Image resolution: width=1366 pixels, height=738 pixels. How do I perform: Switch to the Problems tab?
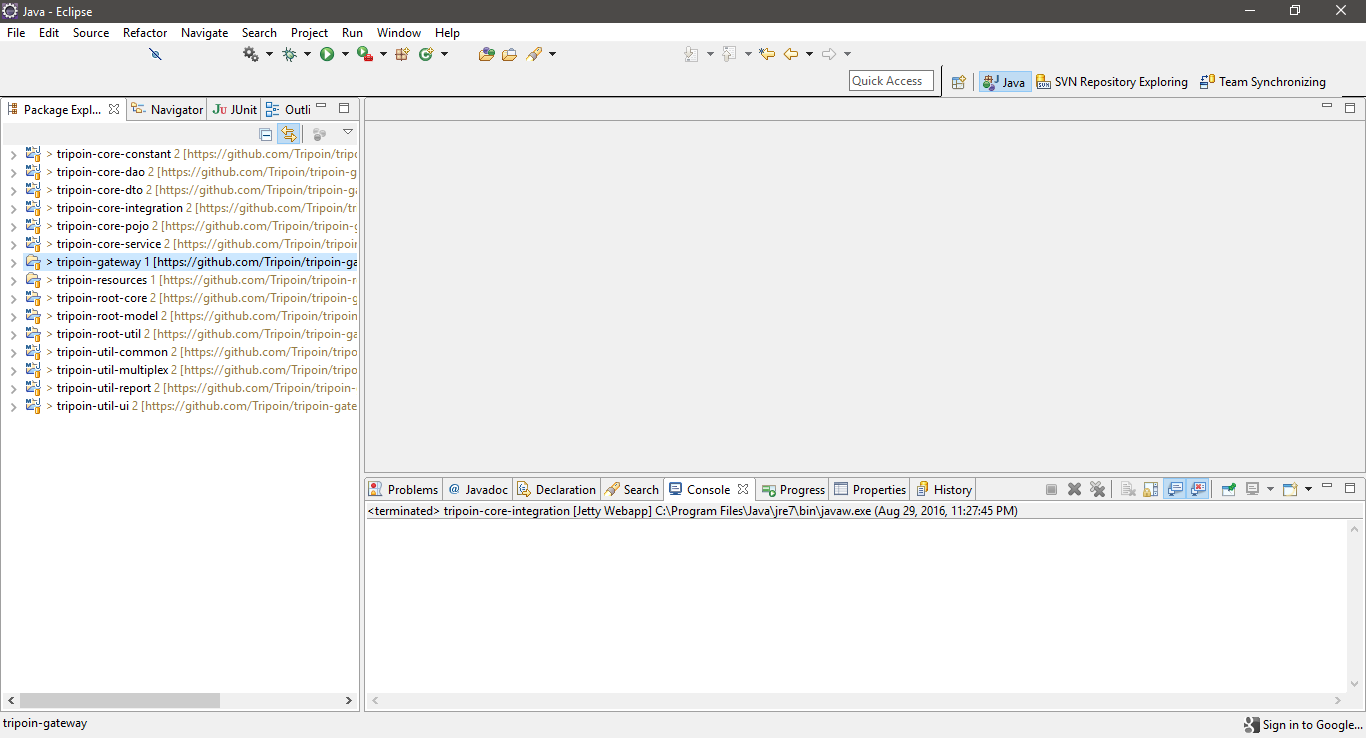click(403, 489)
